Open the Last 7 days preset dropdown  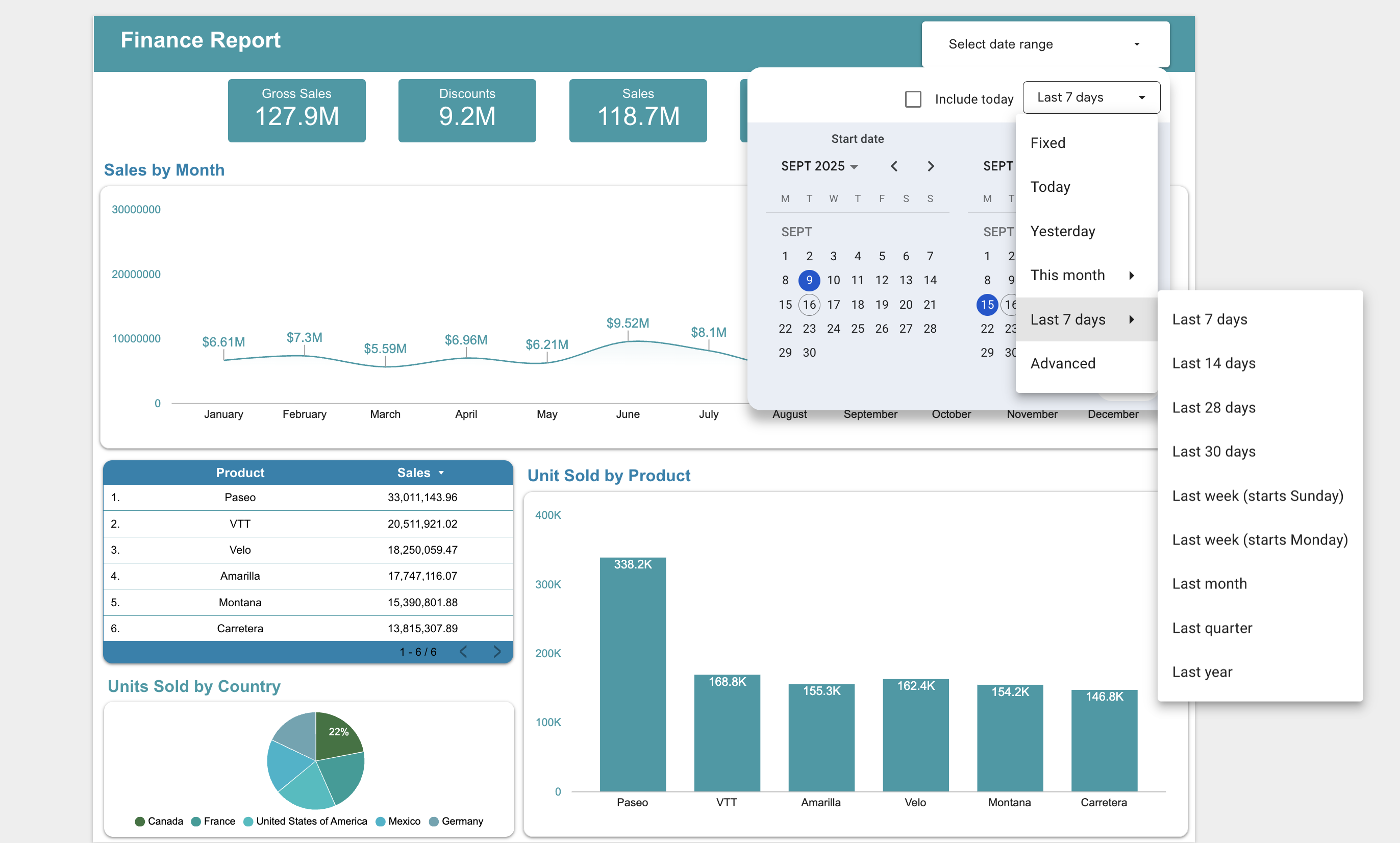pos(1090,97)
